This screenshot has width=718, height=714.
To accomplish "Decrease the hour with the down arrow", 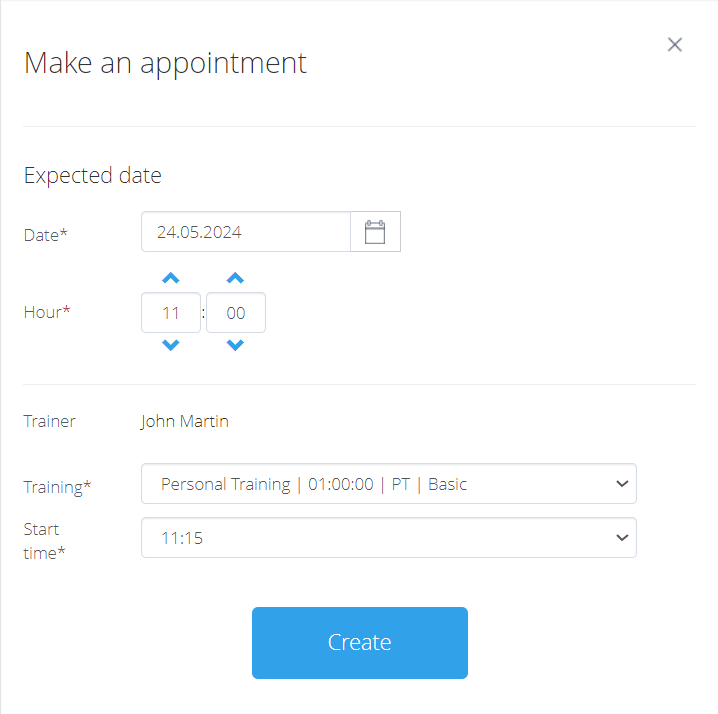I will pos(171,345).
